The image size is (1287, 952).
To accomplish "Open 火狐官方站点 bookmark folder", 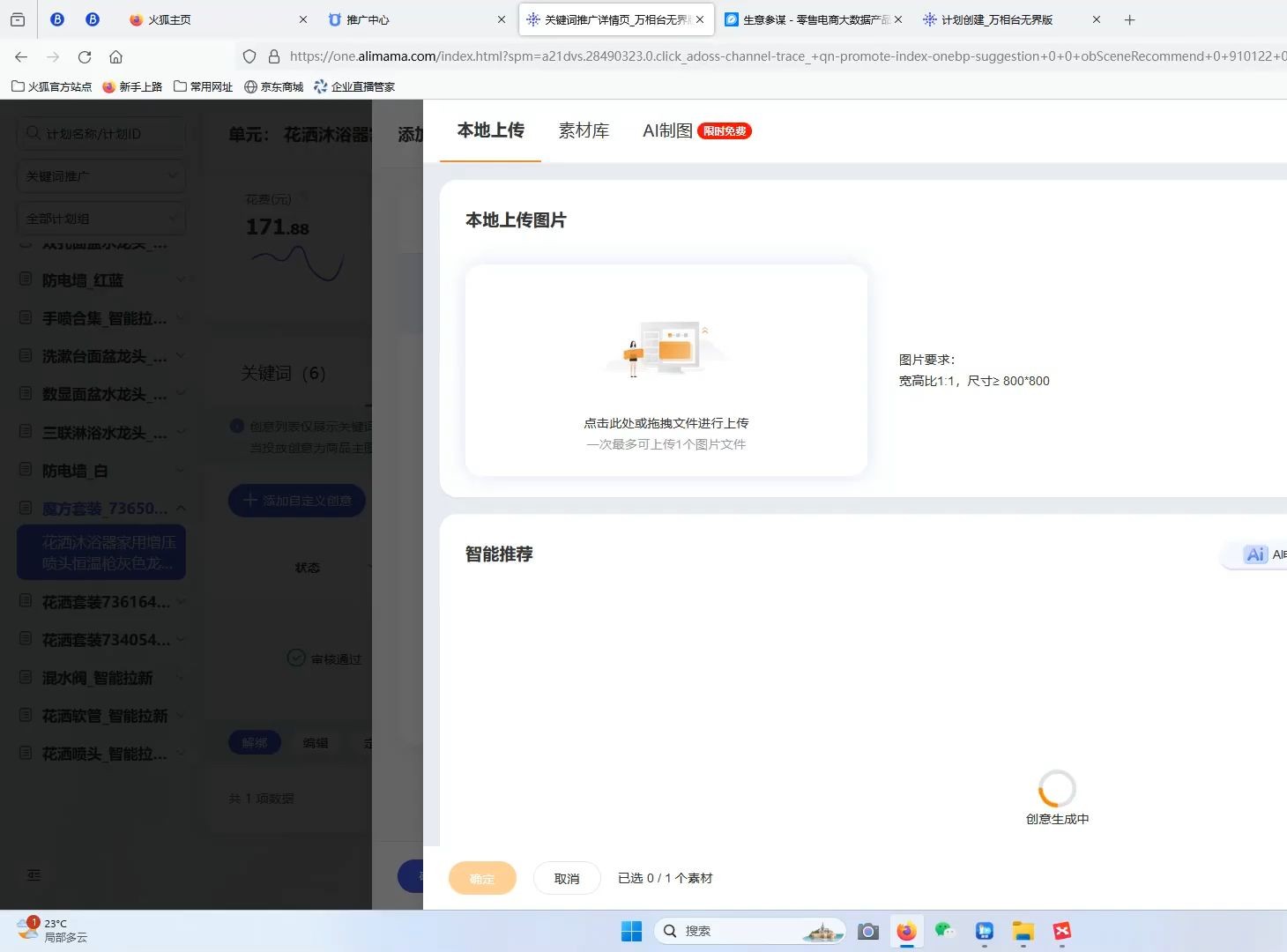I will pyautogui.click(x=51, y=86).
